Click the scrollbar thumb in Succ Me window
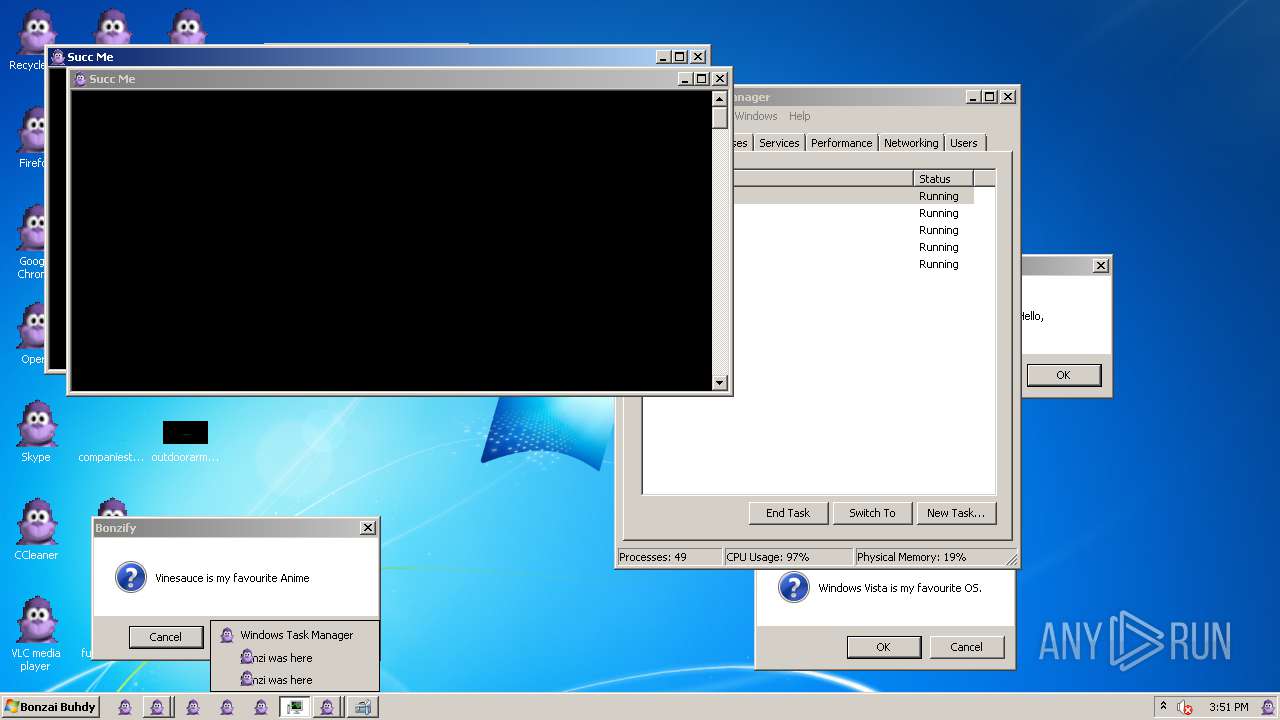 tap(719, 117)
